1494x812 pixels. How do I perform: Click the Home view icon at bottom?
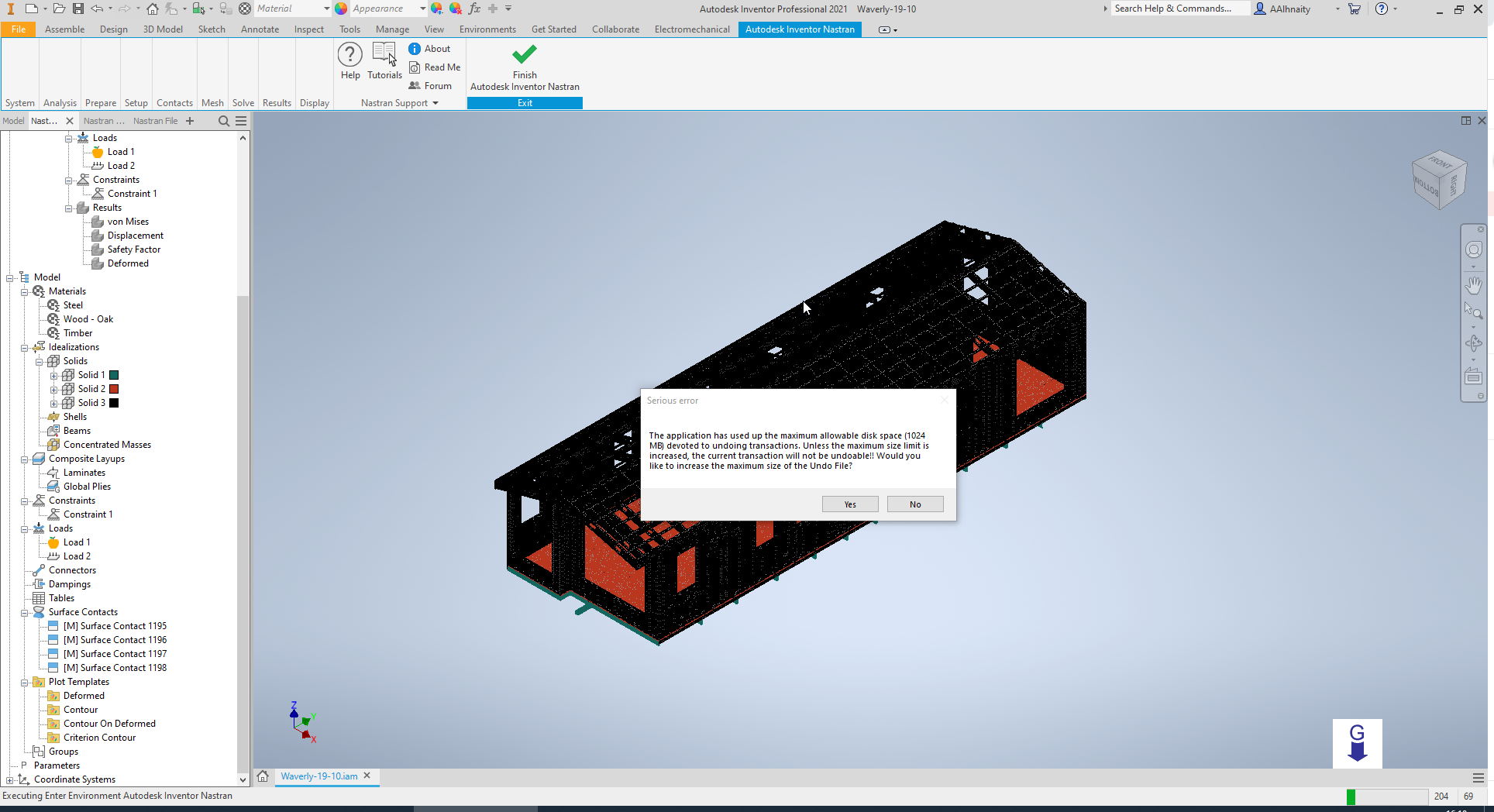pyautogui.click(x=263, y=776)
